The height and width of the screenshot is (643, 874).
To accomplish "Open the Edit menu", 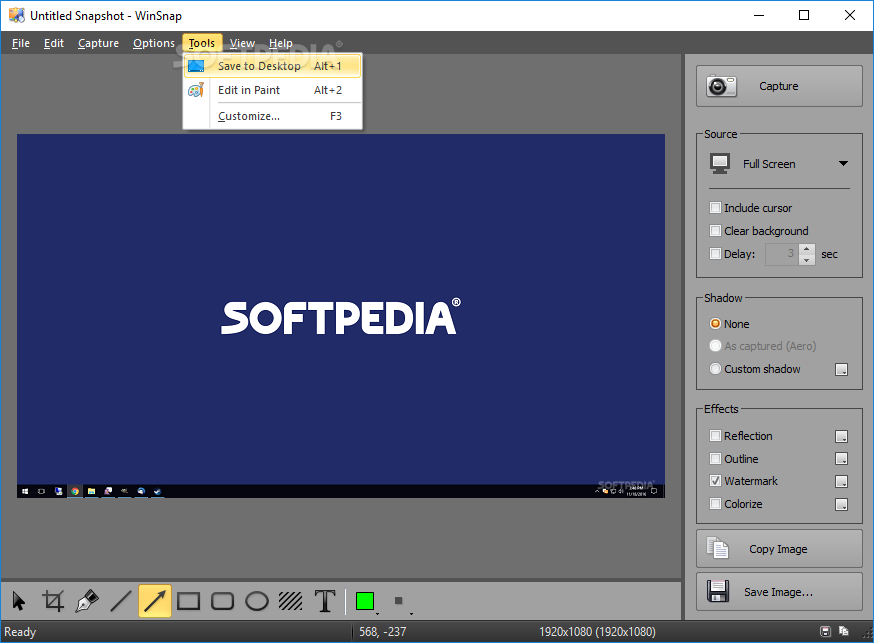I will point(54,43).
